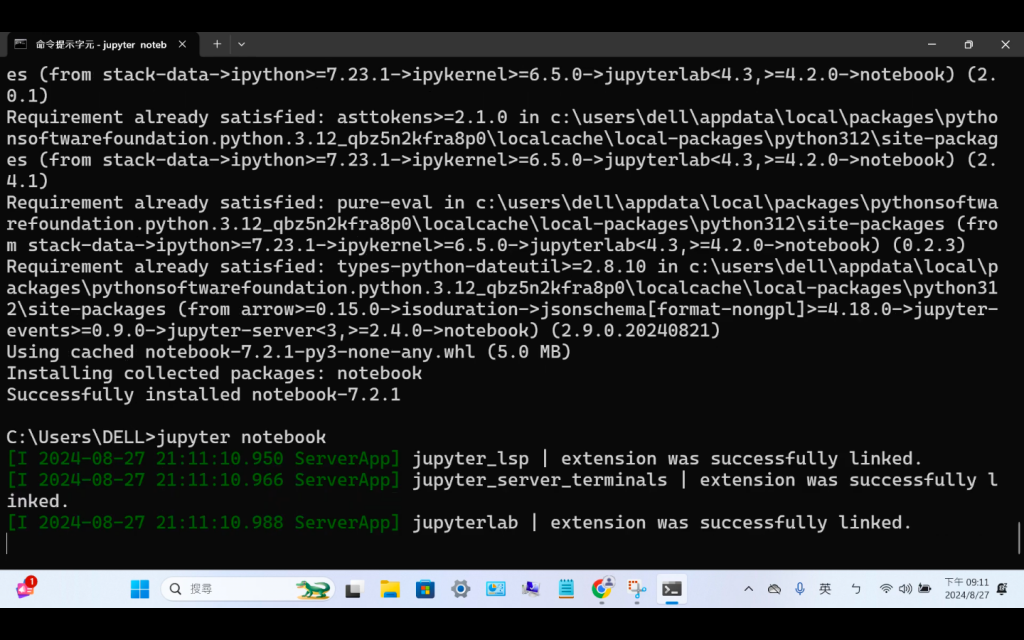
Task: Switch input language indicator 英
Action: coord(825,589)
